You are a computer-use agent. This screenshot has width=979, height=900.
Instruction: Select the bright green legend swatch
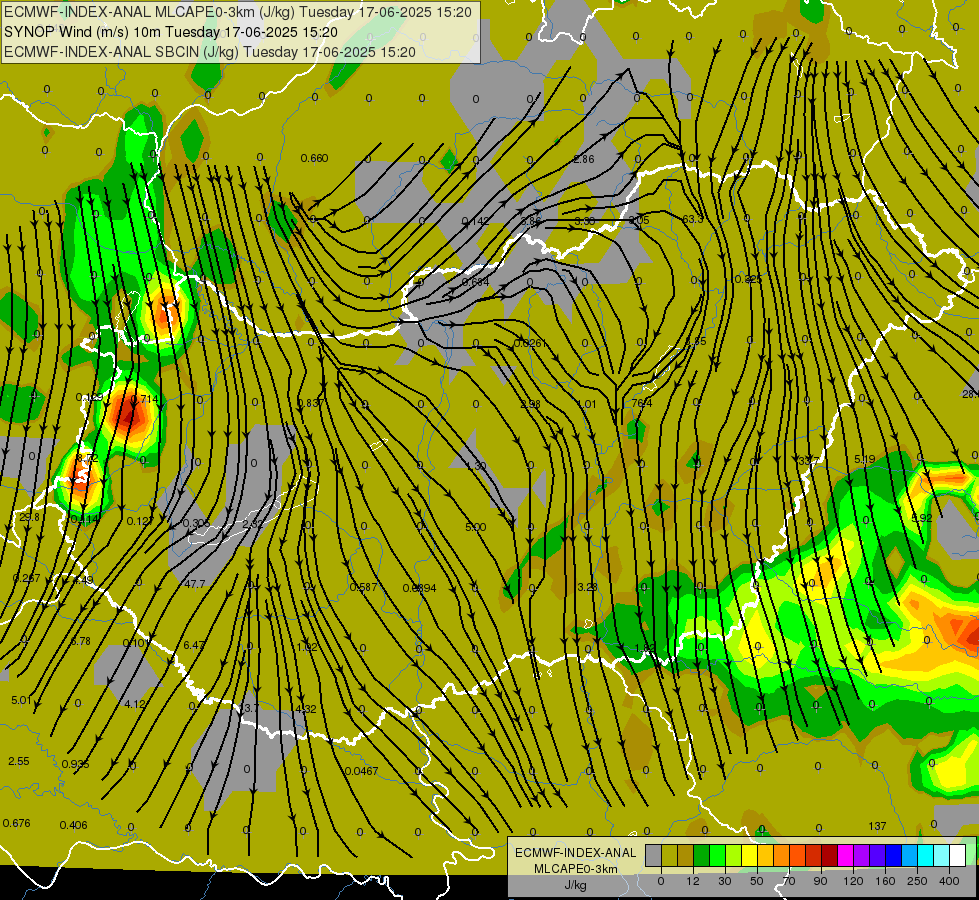pyautogui.click(x=718, y=856)
